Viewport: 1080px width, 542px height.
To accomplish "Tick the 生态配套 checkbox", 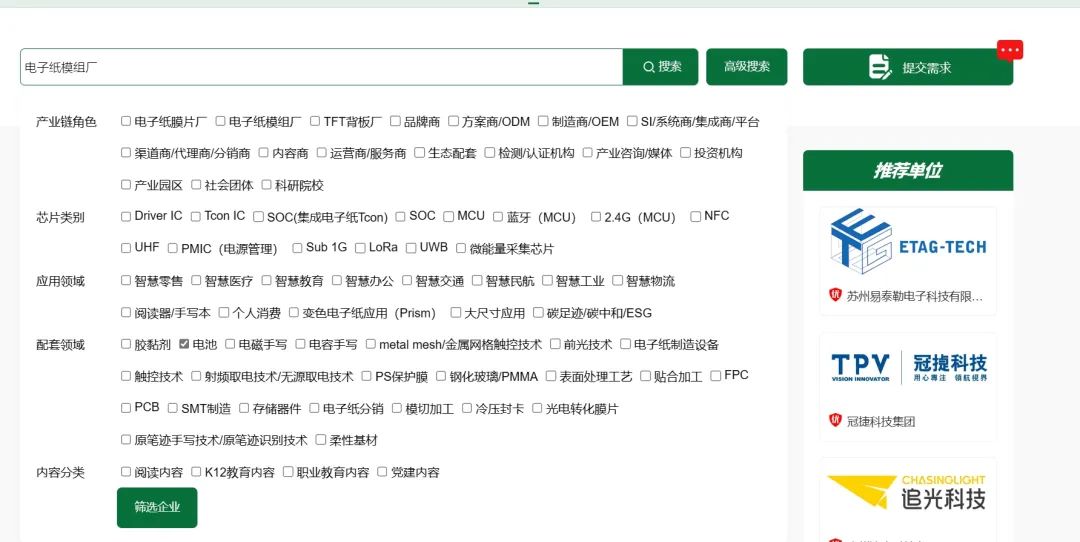I will tap(419, 153).
